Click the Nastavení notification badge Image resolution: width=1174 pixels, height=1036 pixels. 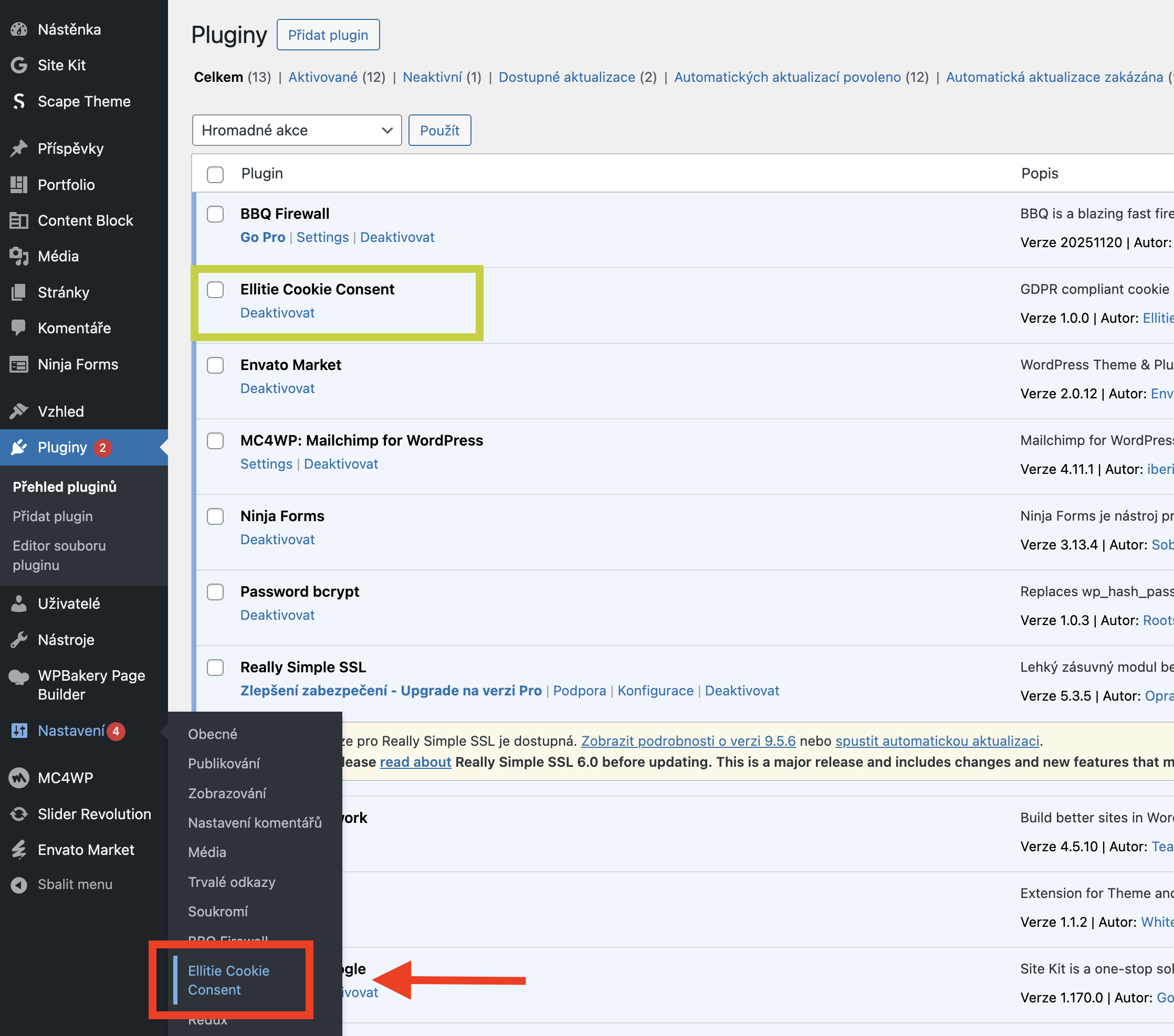(x=117, y=731)
